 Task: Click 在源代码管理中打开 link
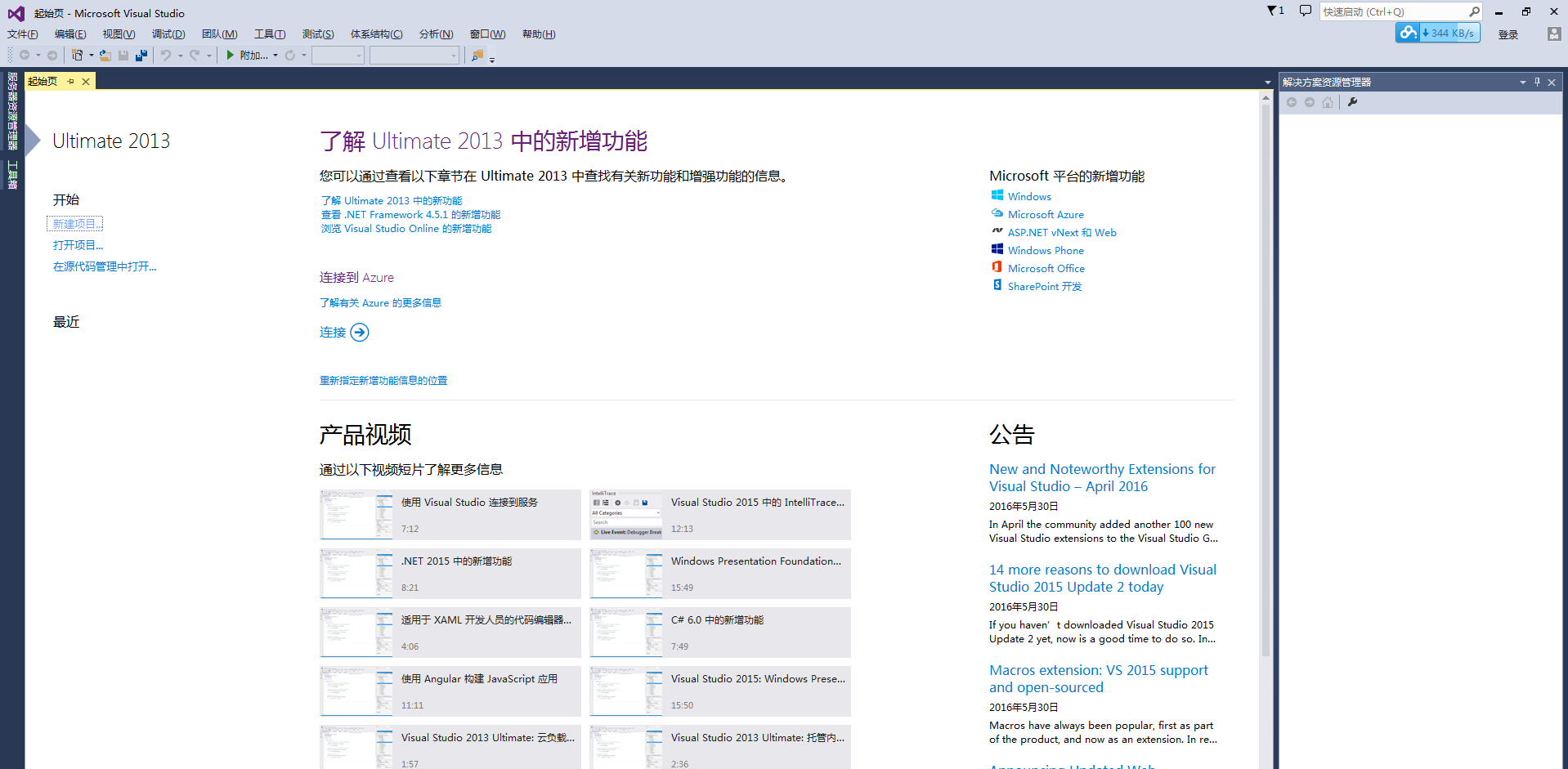click(105, 266)
